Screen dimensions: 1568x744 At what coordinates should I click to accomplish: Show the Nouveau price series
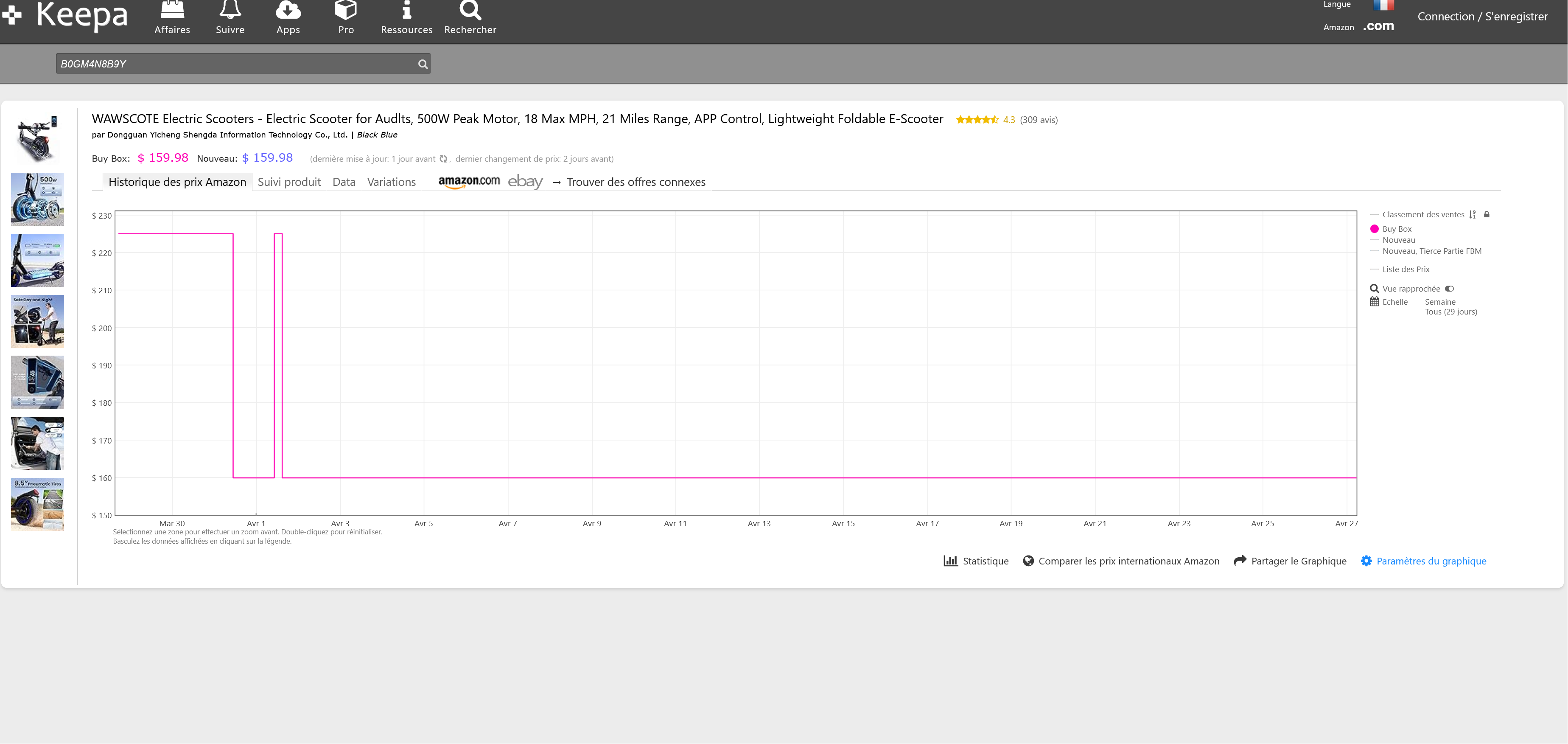pos(1398,240)
